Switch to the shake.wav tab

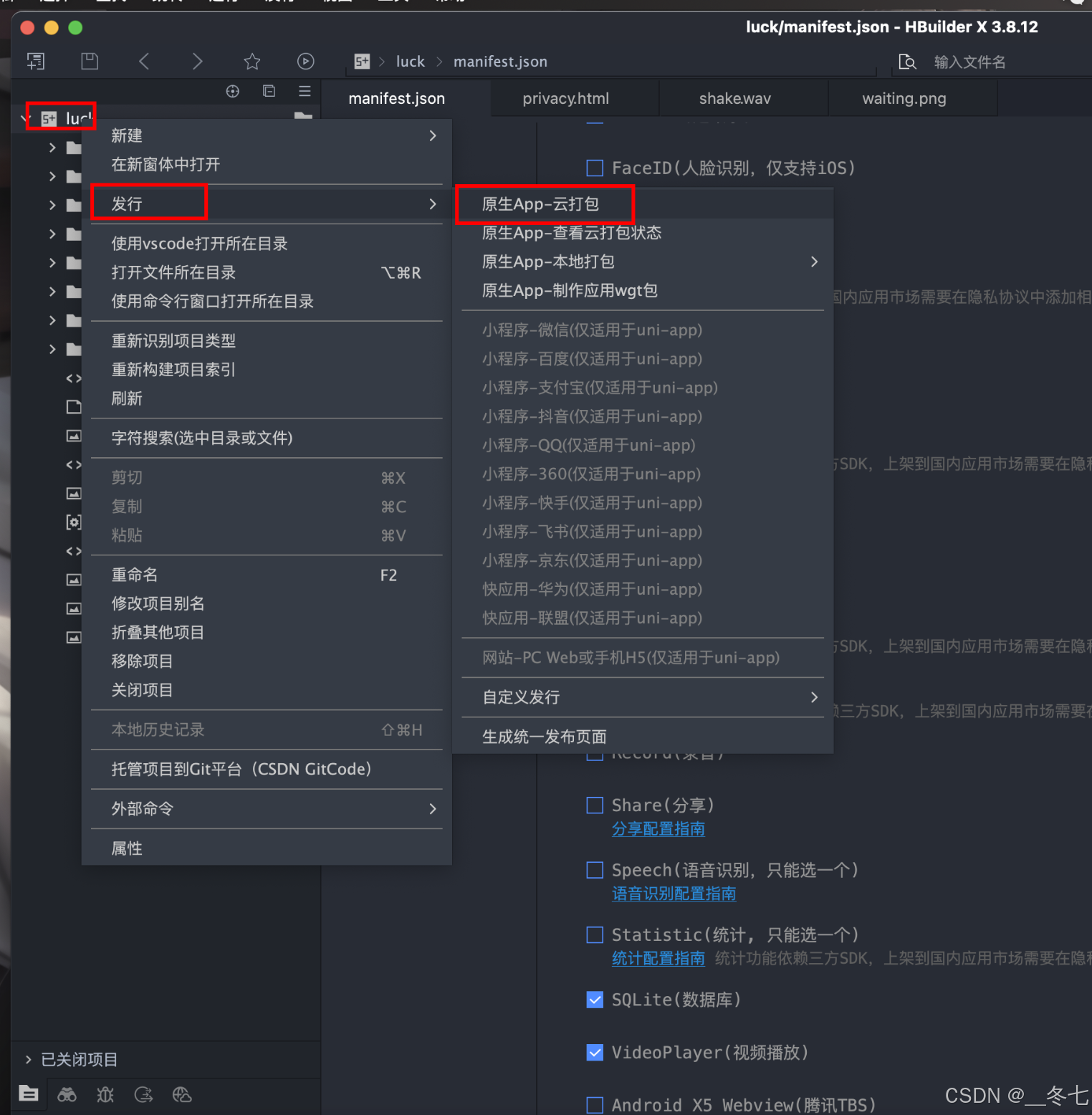[x=735, y=98]
